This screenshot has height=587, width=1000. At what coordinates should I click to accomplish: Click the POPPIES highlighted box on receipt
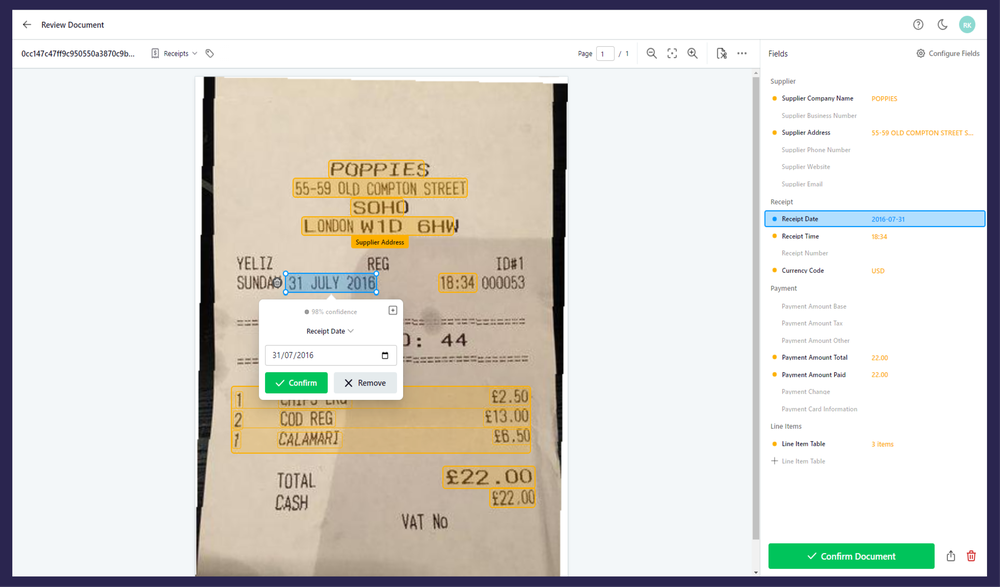click(376, 169)
